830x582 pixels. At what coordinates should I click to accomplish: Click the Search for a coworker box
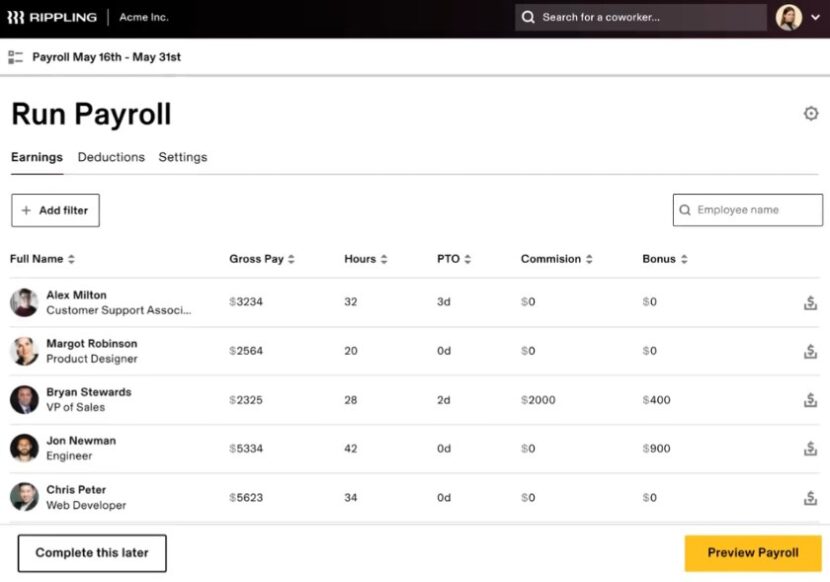click(640, 17)
